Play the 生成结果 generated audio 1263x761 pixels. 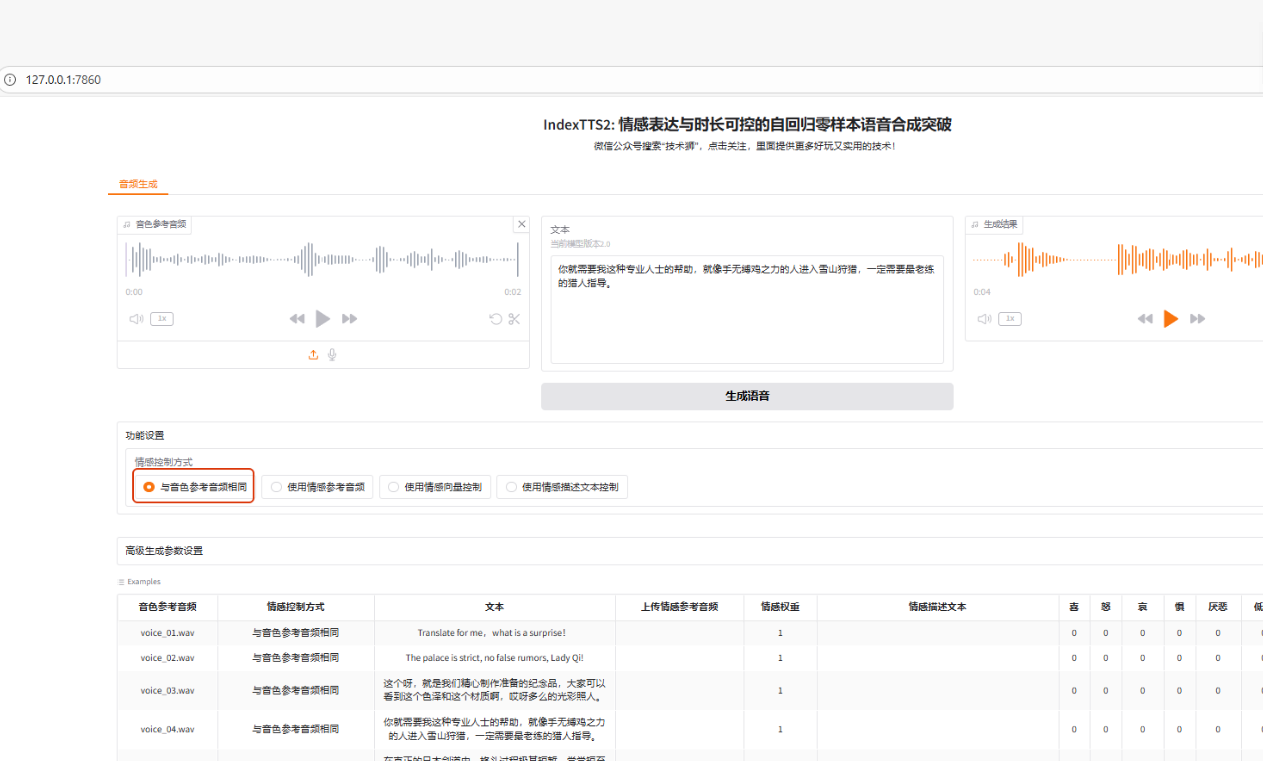point(1170,319)
